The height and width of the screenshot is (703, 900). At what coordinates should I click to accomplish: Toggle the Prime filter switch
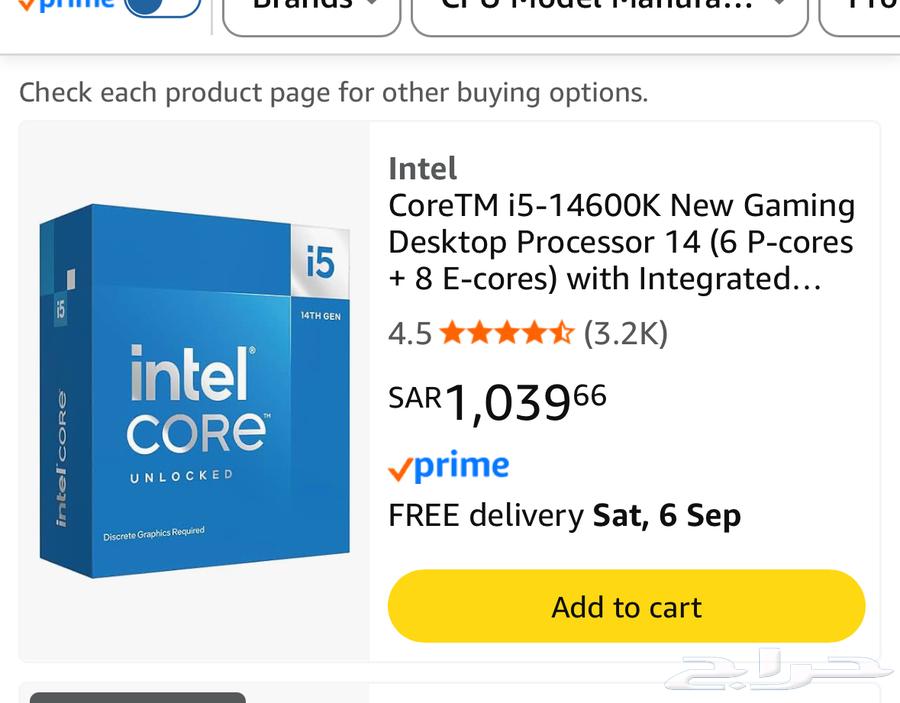tap(163, 7)
